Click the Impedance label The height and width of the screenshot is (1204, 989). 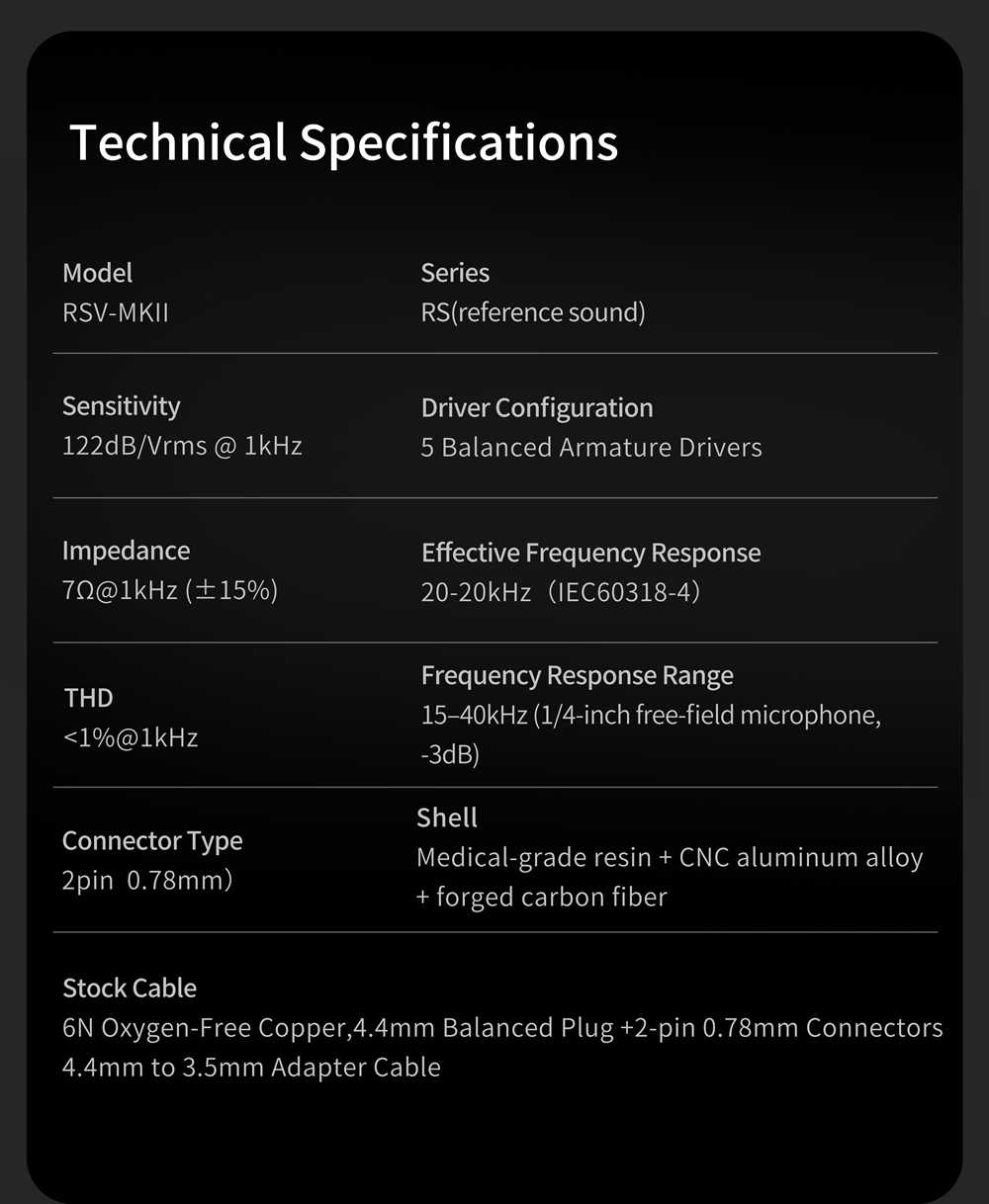[126, 551]
